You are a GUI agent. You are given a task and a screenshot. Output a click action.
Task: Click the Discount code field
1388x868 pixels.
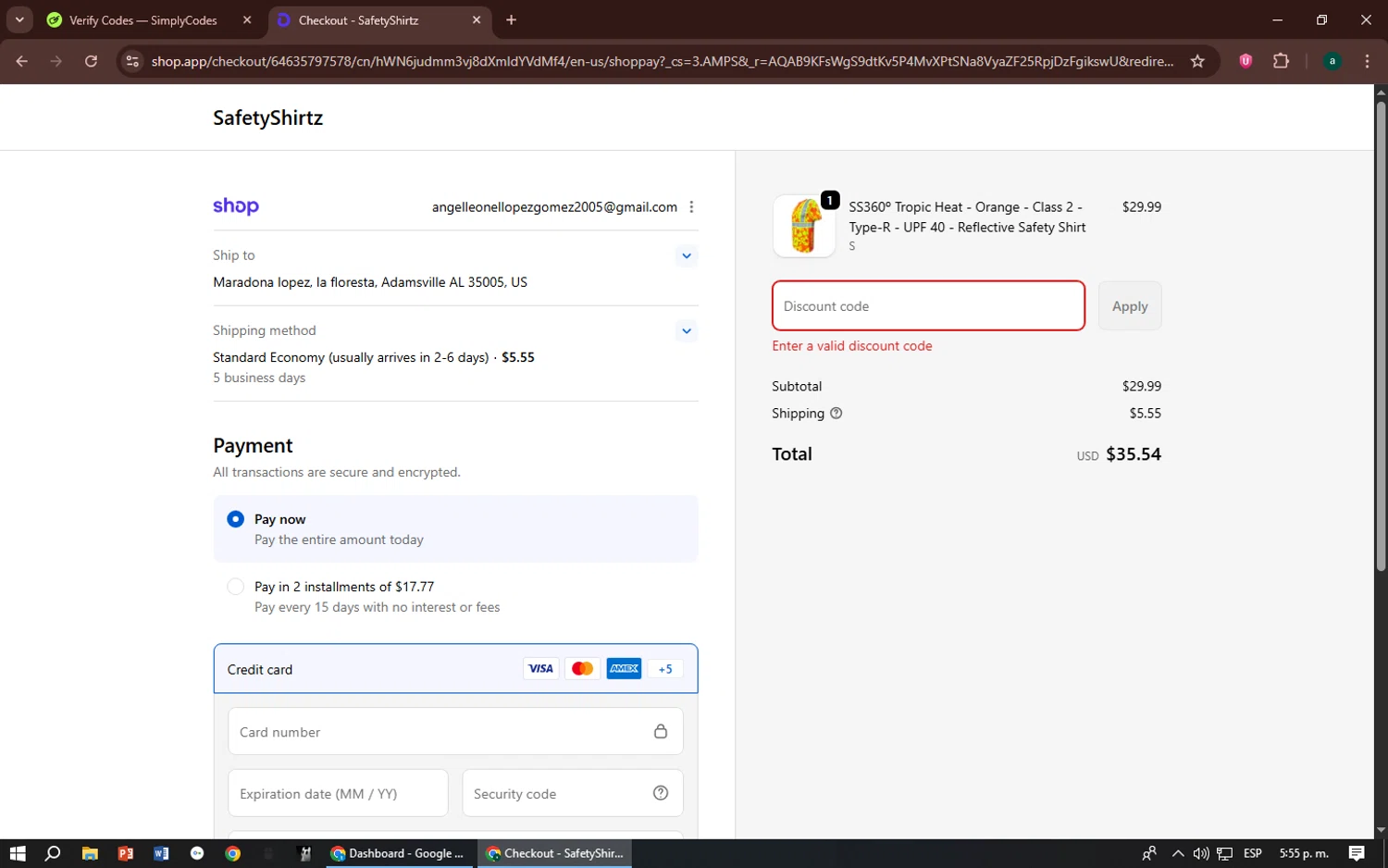(x=928, y=305)
